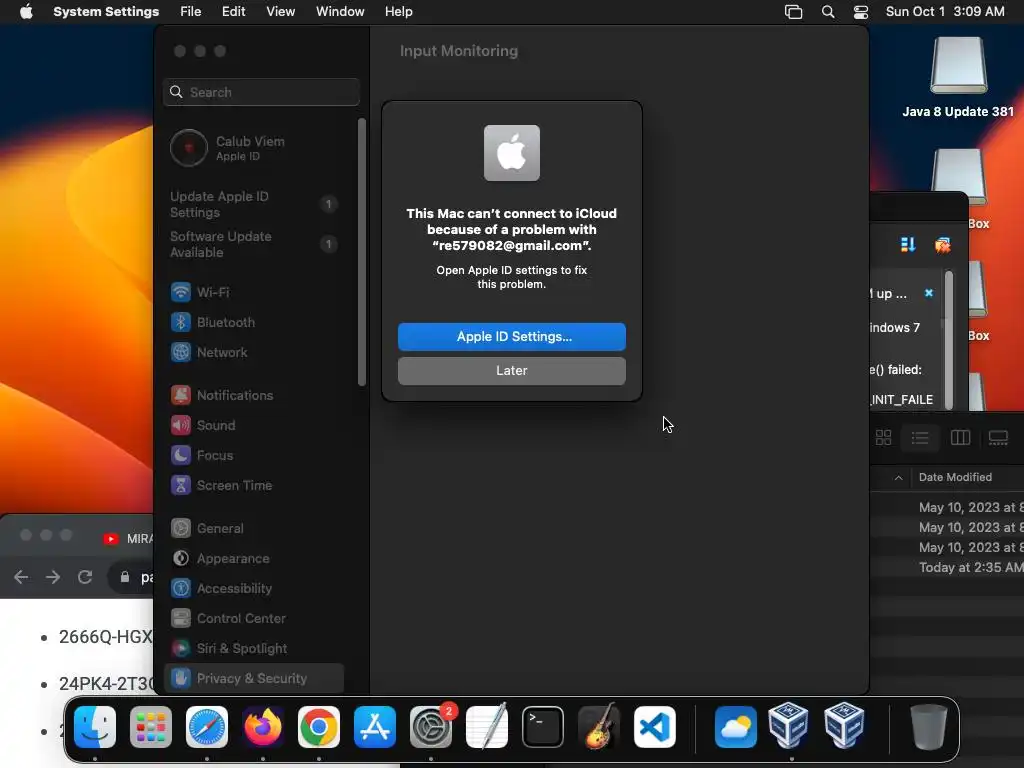
Task: Open Control Center in menu bar
Action: click(x=861, y=12)
